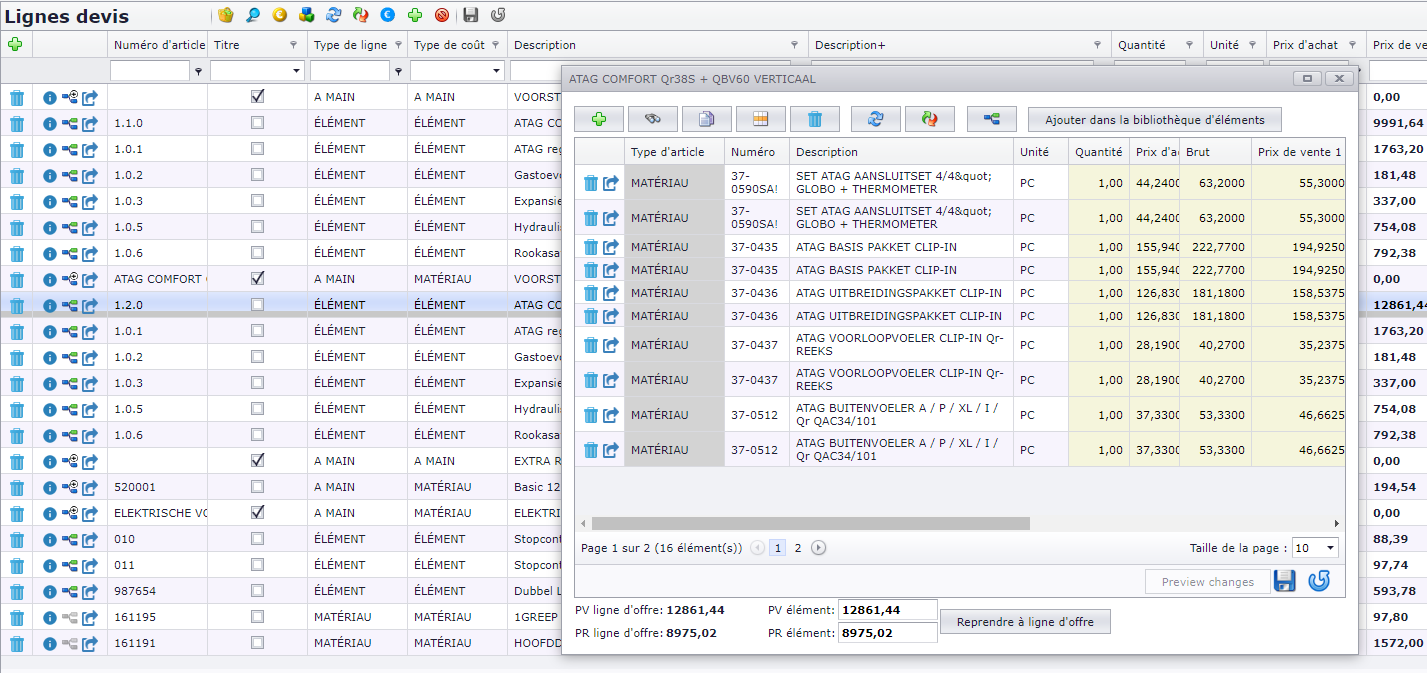The image size is (1427, 673).
Task: Open filter menu on Unité column header
Action: click(1252, 45)
